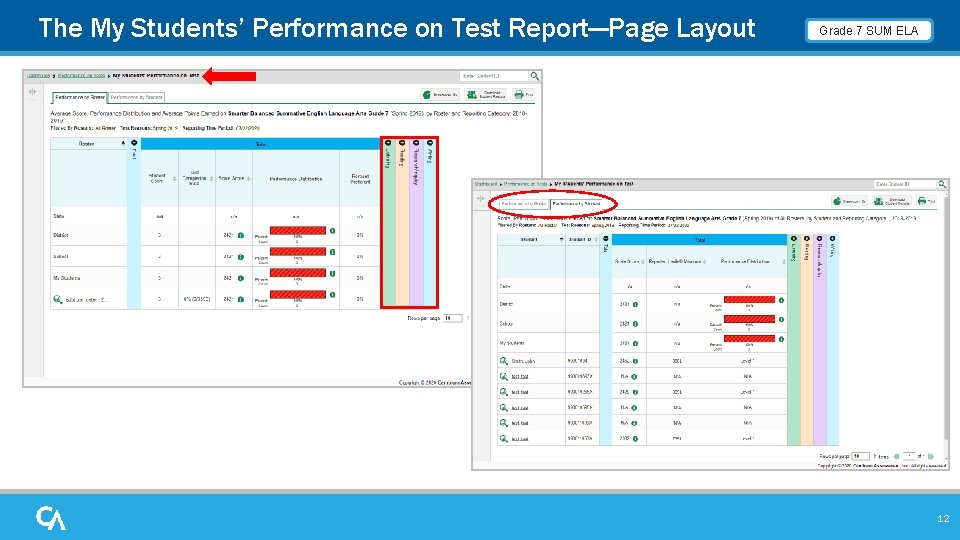Go to next page arrow in right report

click(x=931, y=456)
